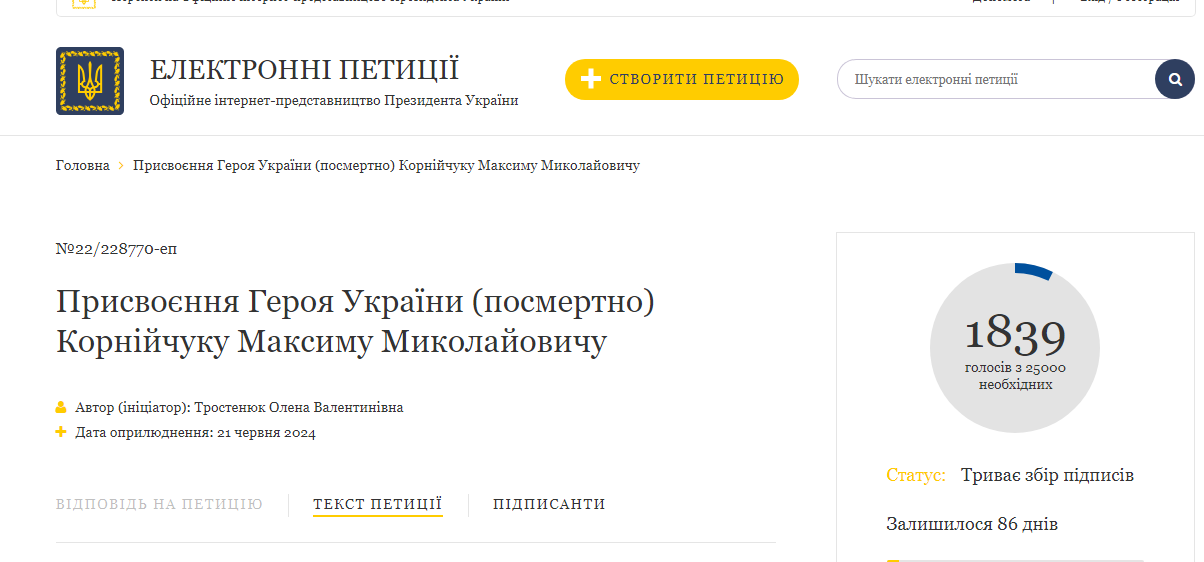
Task: Focus the Шукати електронні петиції search field
Action: point(995,80)
